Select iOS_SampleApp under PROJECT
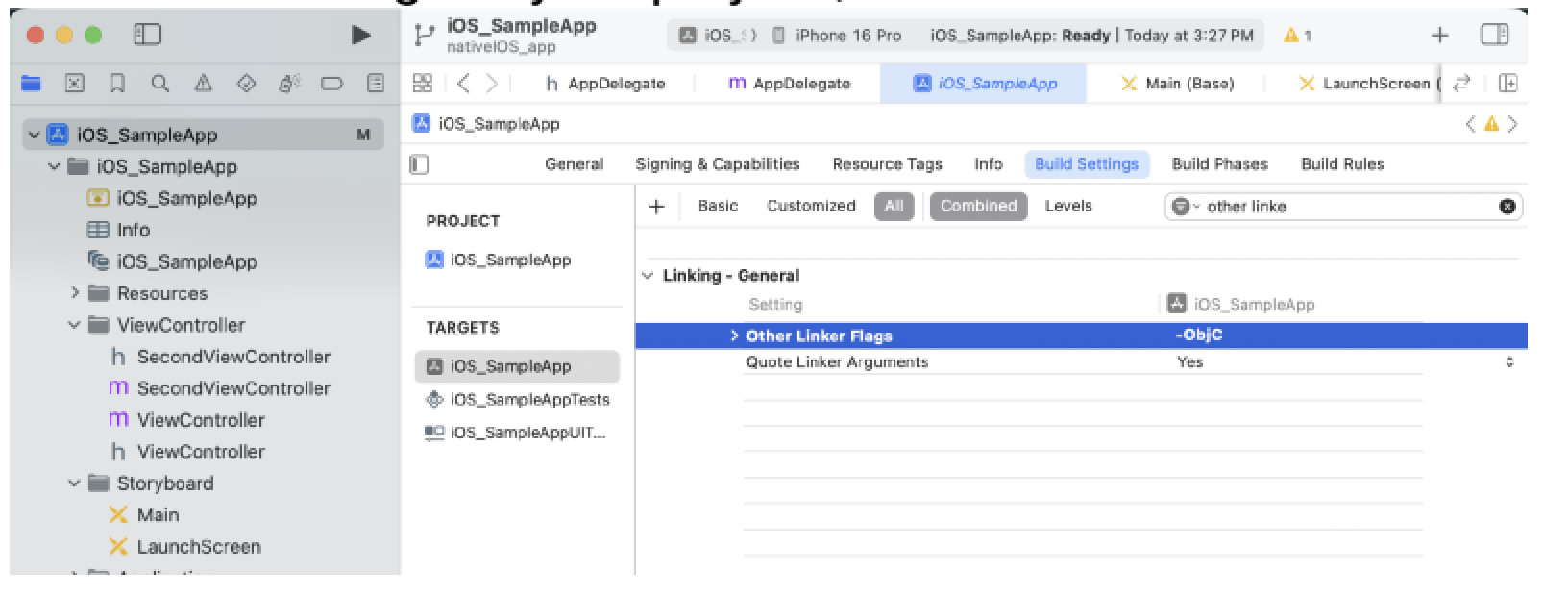The height and width of the screenshot is (596, 1568). coord(498,261)
